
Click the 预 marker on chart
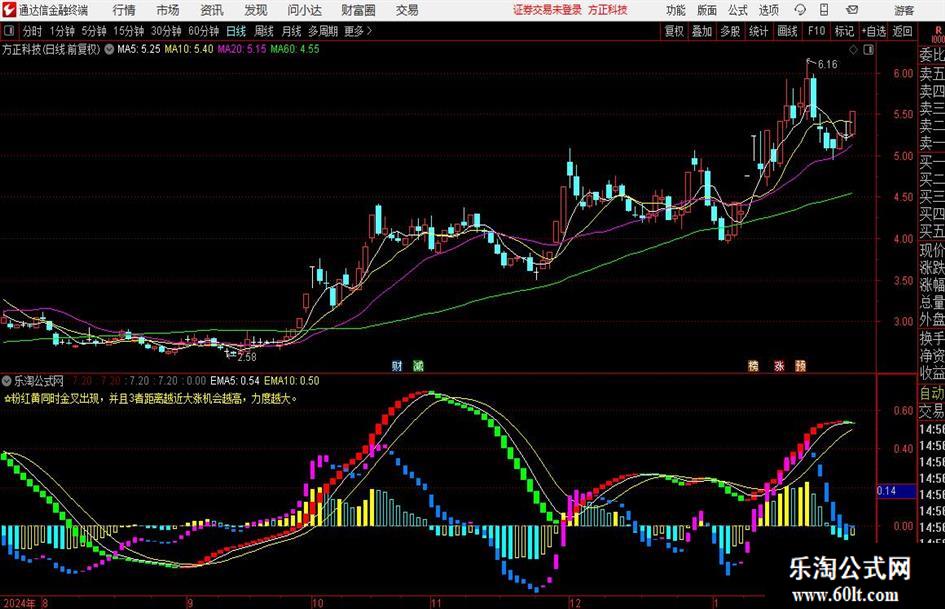pyautogui.click(x=800, y=365)
